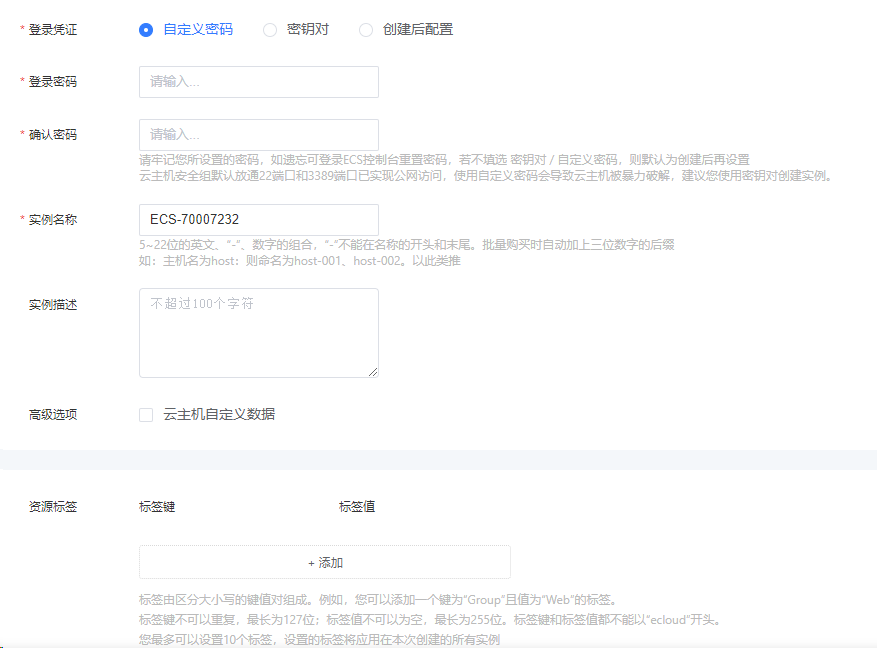Focus the 确认密码 input box
The width and height of the screenshot is (877, 648).
coord(258,135)
